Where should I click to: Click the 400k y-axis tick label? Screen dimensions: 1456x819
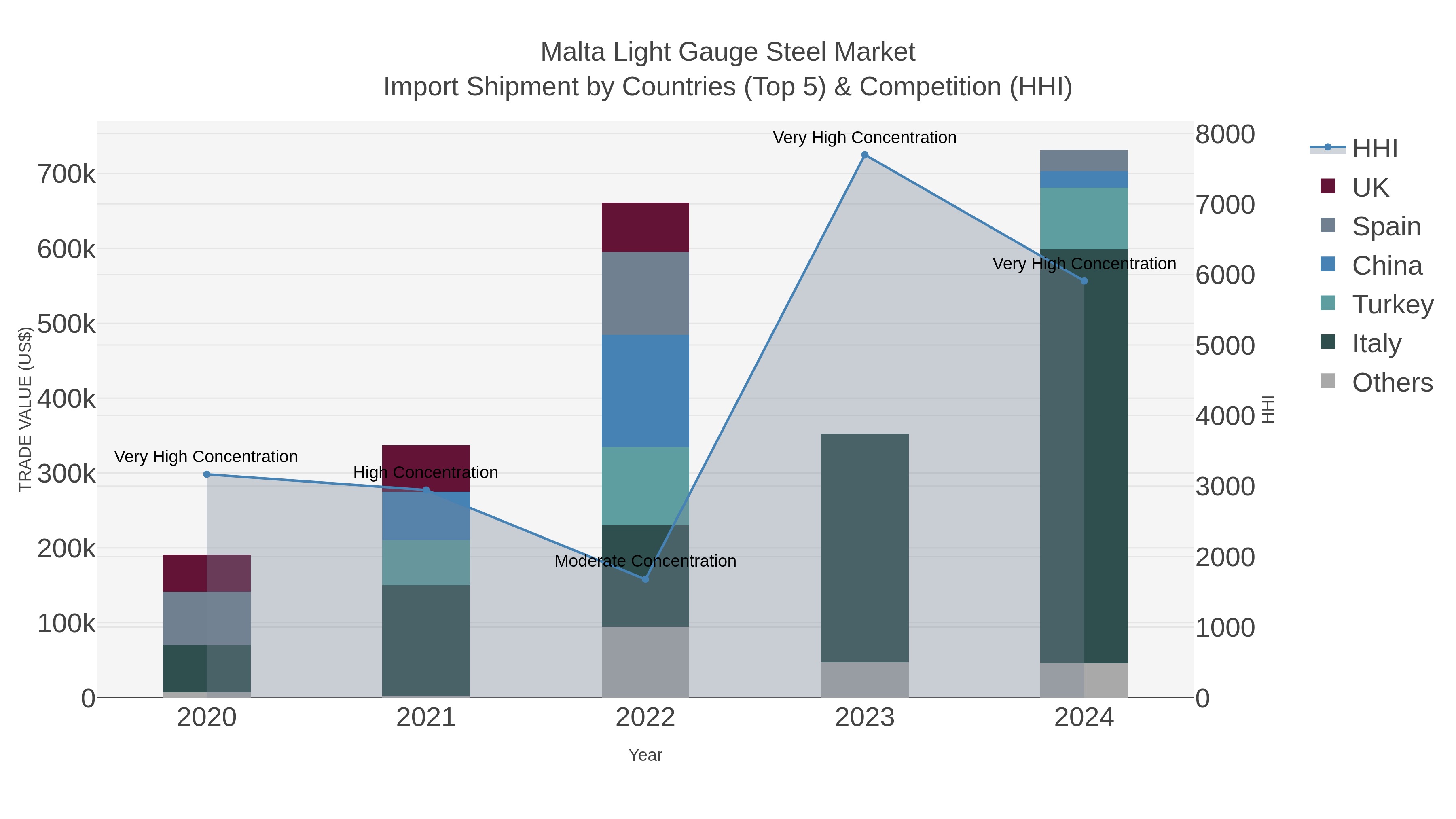[x=67, y=399]
